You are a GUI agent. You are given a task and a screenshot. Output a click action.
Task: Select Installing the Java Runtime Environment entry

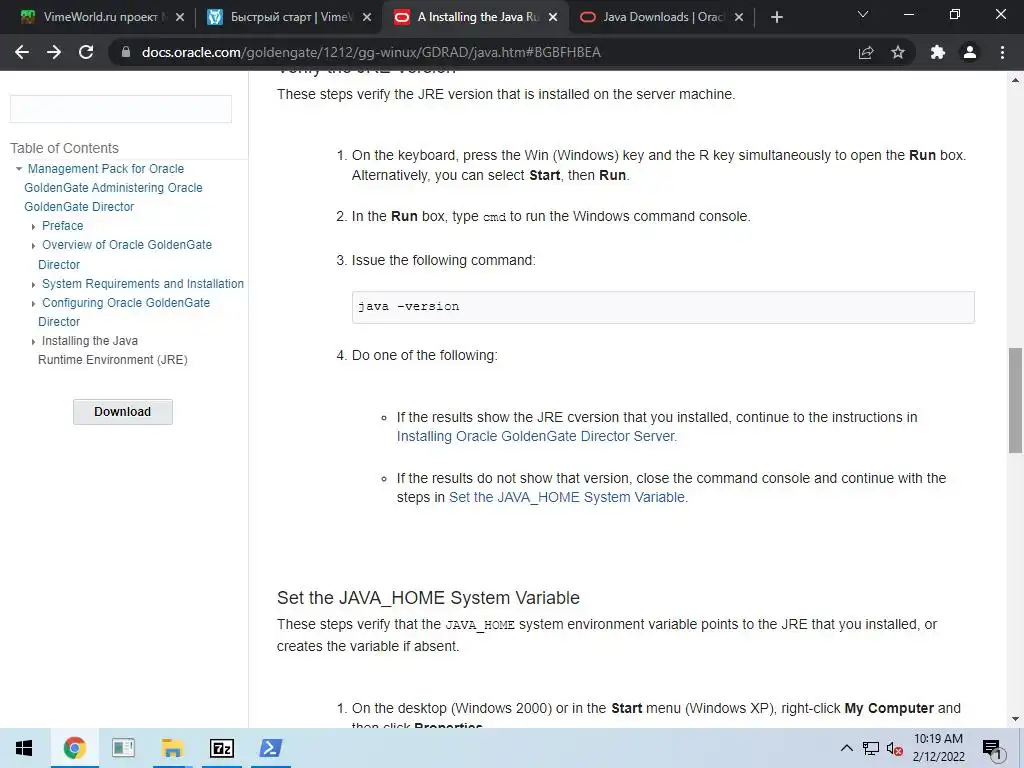tap(112, 350)
